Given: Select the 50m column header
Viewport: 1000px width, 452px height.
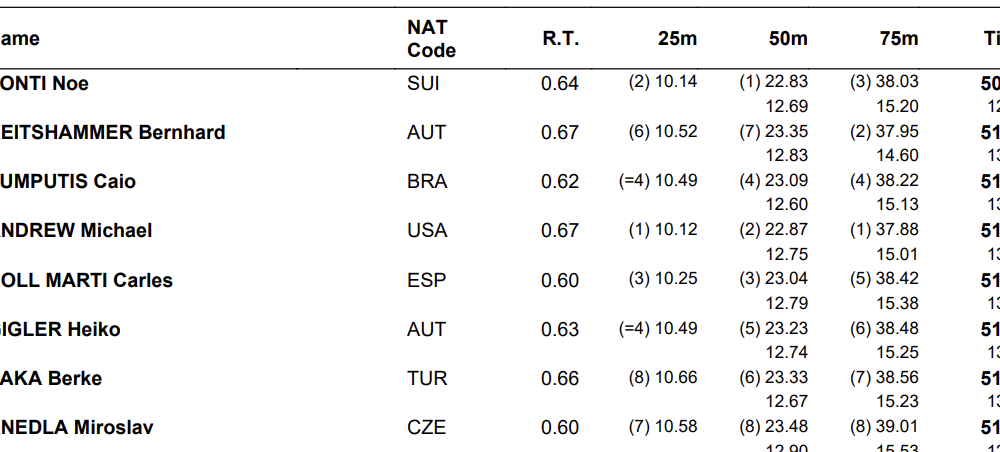Looking at the screenshot, I should click(x=788, y=39).
